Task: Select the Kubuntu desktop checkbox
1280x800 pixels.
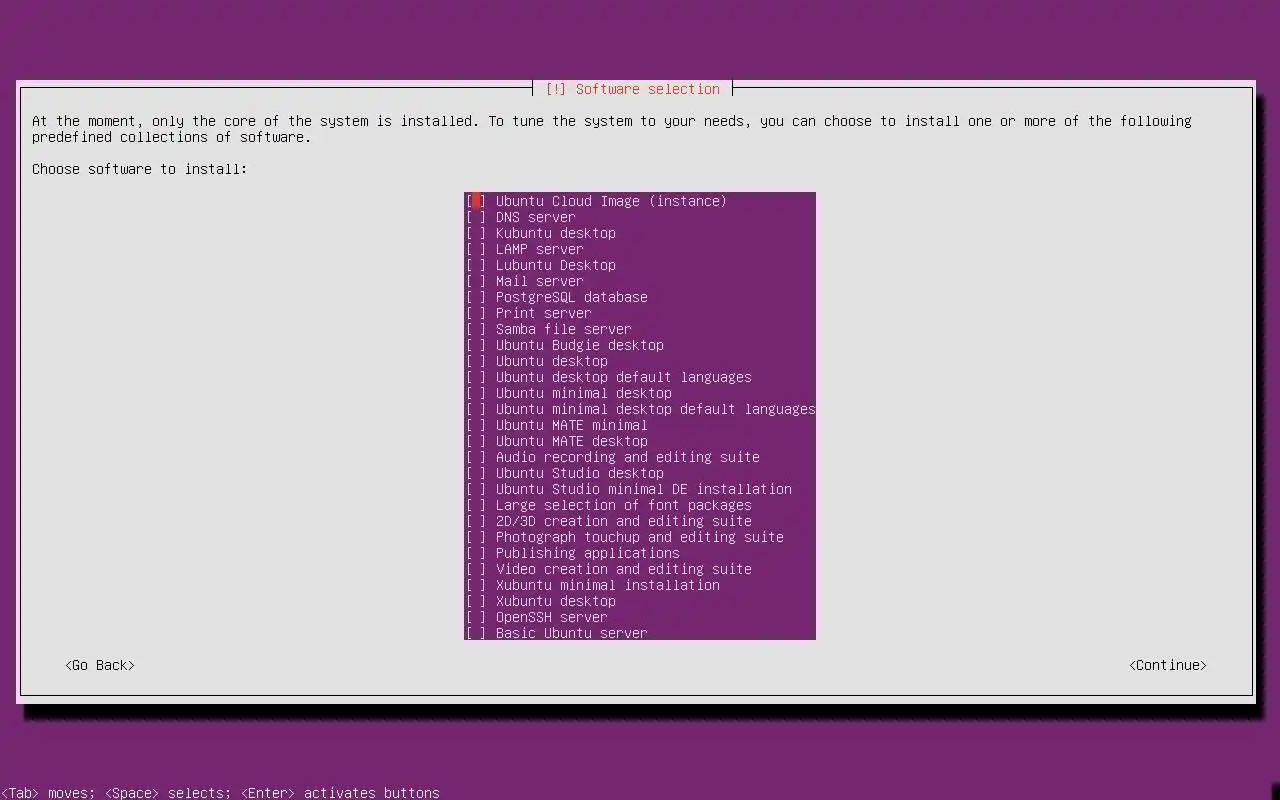Action: (x=476, y=233)
